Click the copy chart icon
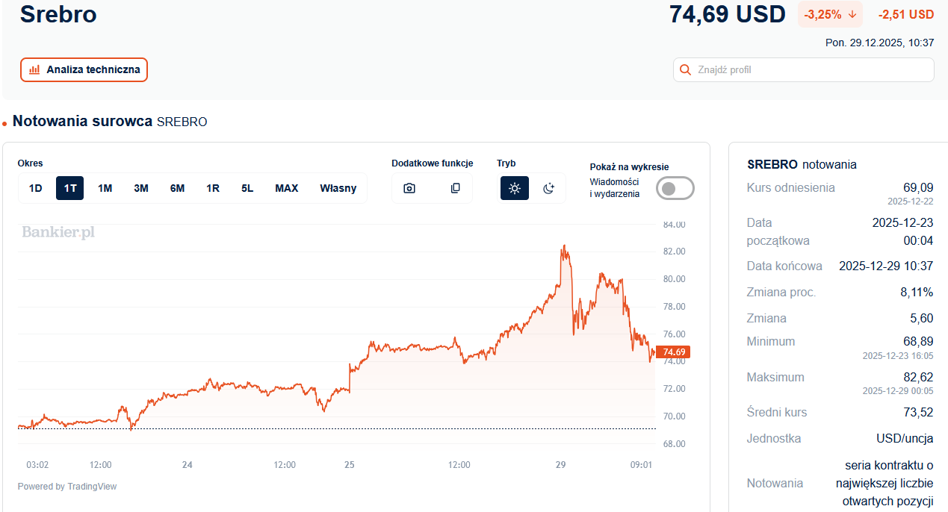 (x=455, y=188)
